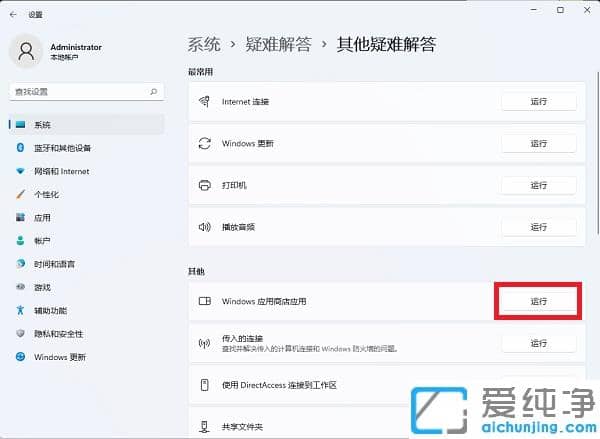600x439 pixels.
Task: Click the 时间和语言 globe icon
Action: (x=20, y=264)
